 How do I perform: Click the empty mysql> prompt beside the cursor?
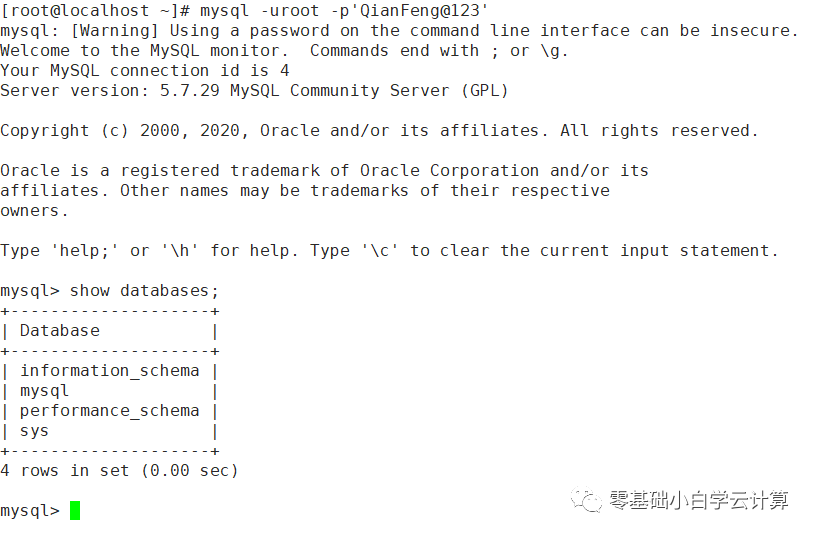(30, 511)
